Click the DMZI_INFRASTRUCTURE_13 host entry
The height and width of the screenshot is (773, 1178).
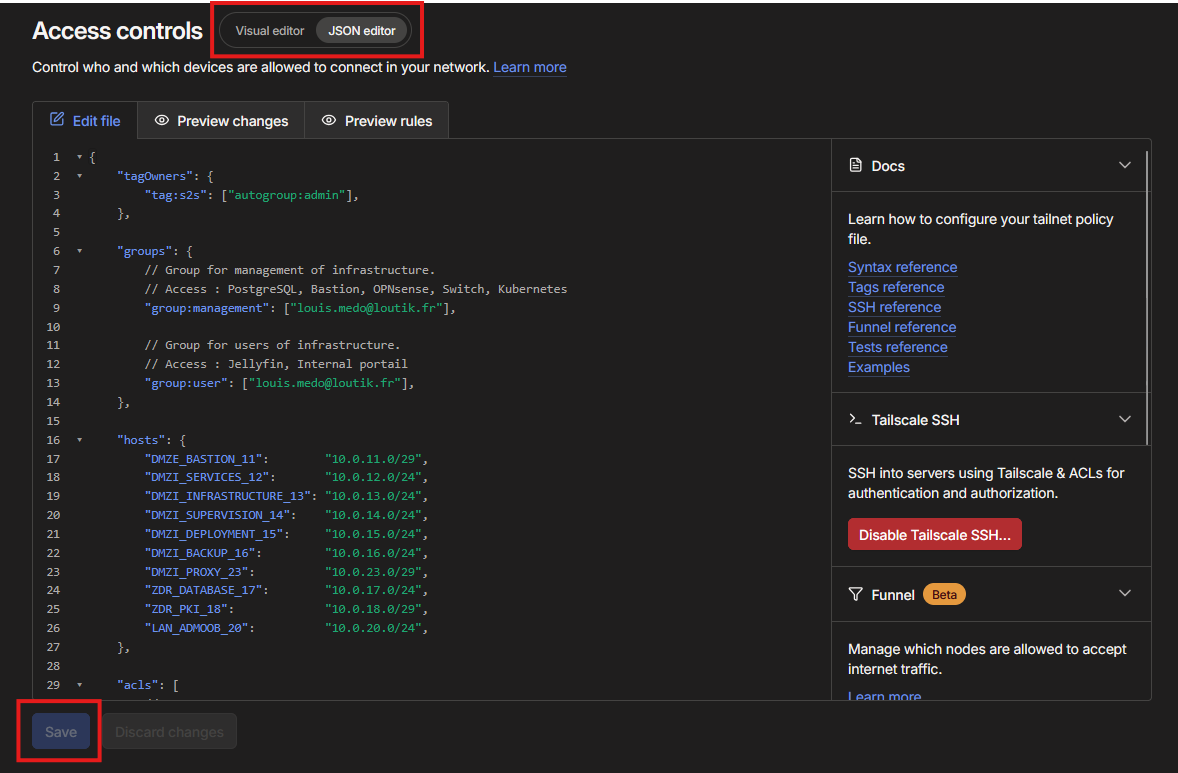[286, 496]
